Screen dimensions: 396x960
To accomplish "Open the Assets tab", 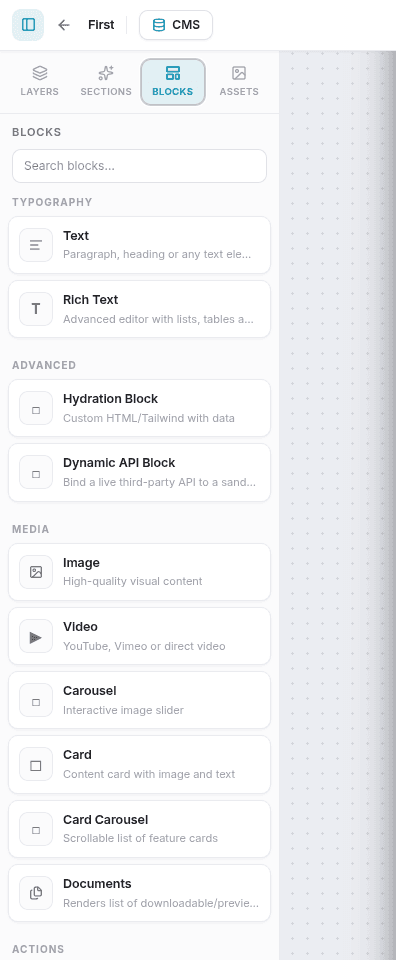I will coord(239,82).
